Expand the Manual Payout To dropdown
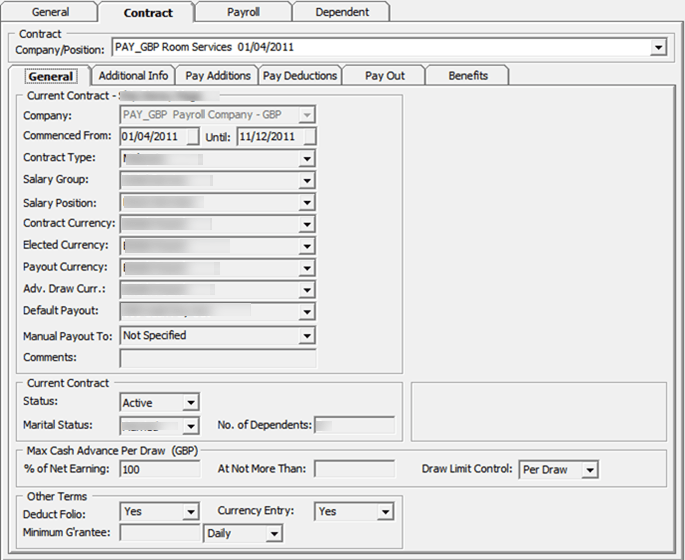 pyautogui.click(x=307, y=335)
